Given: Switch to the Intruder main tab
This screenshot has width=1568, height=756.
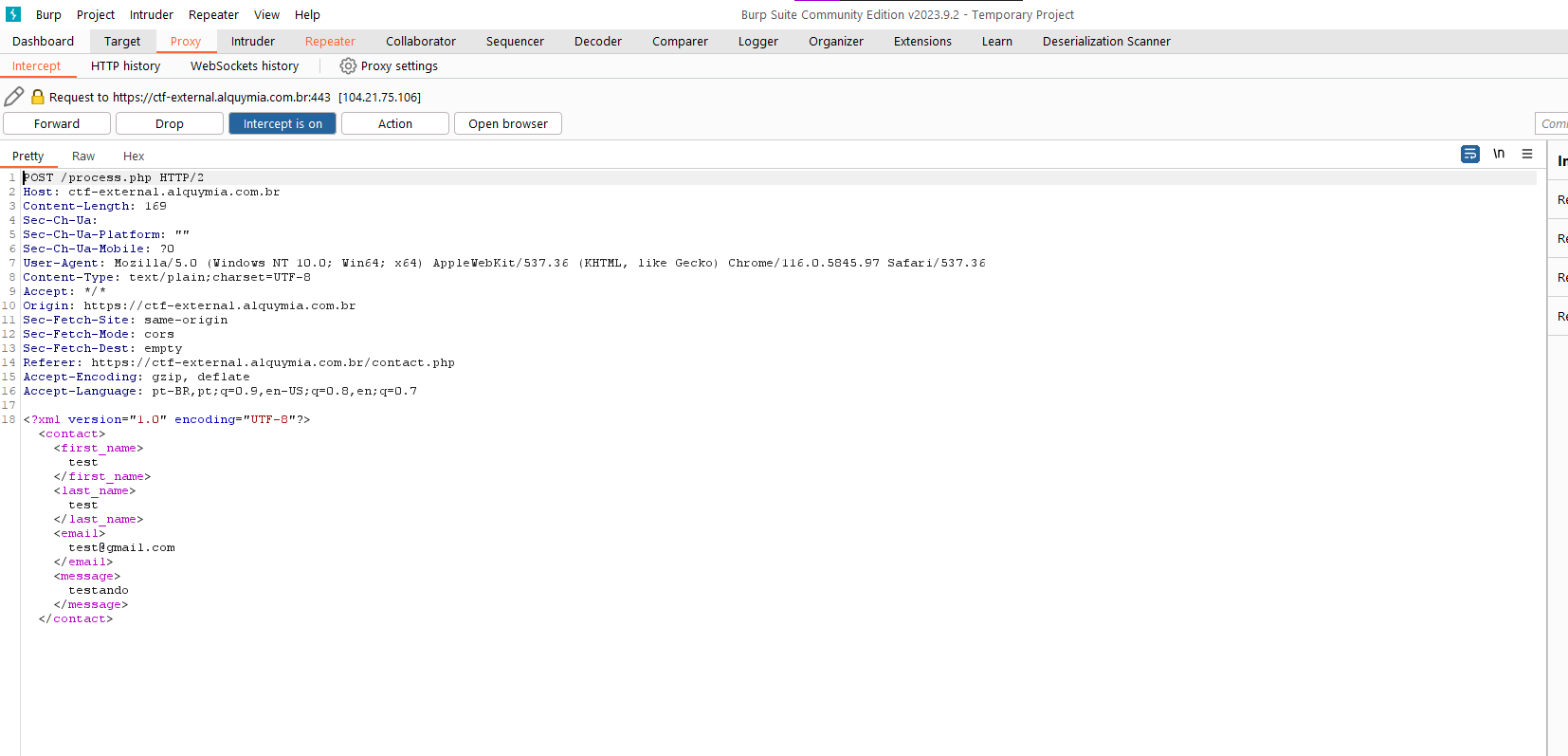Looking at the screenshot, I should 253,41.
